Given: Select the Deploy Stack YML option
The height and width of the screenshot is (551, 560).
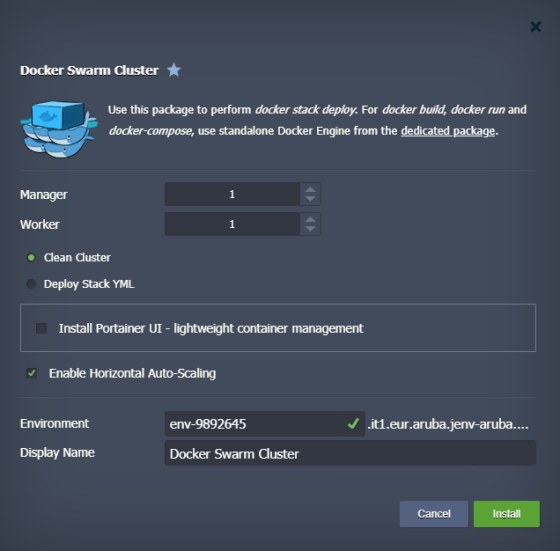Looking at the screenshot, I should [31, 284].
